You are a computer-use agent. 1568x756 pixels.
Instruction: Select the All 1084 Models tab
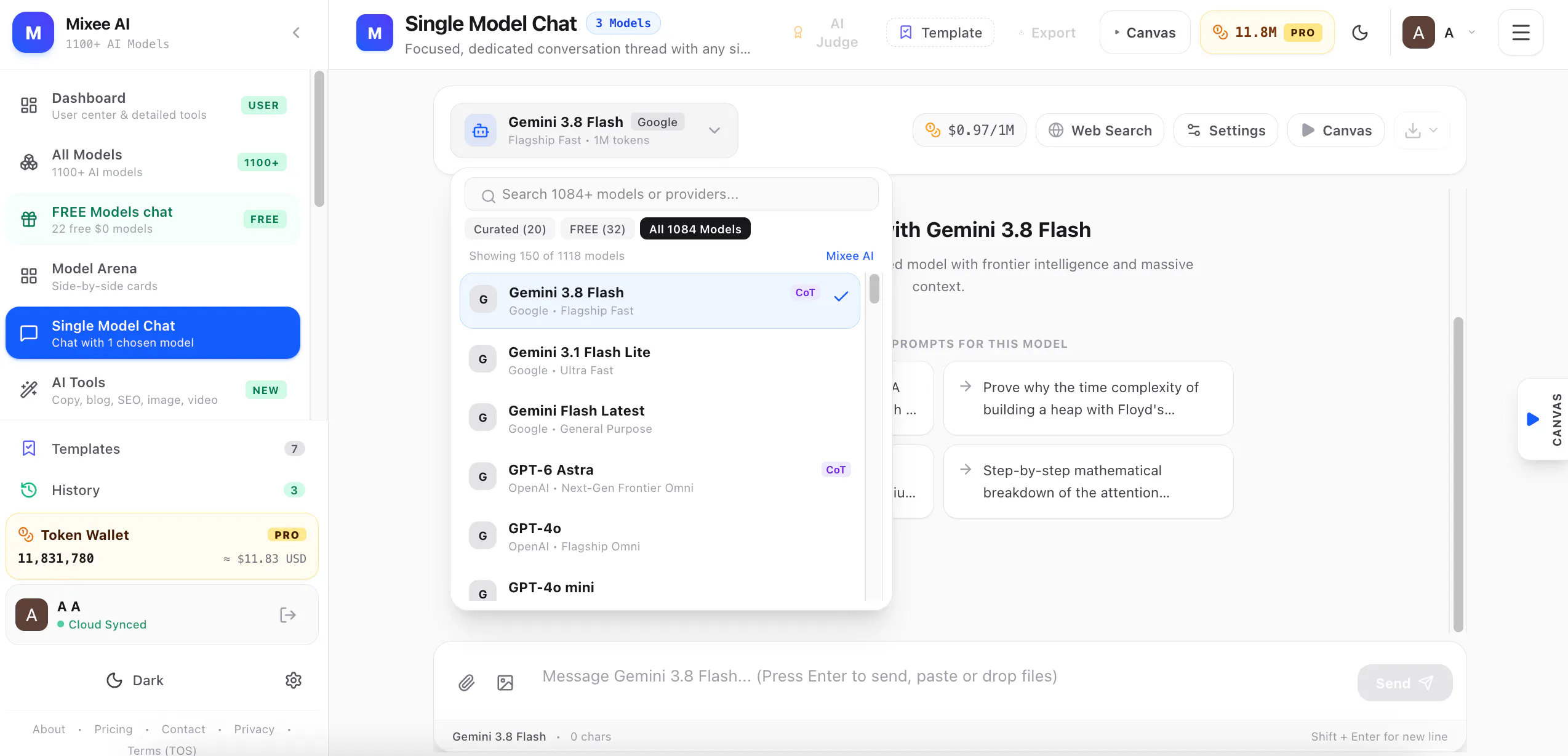click(x=695, y=229)
